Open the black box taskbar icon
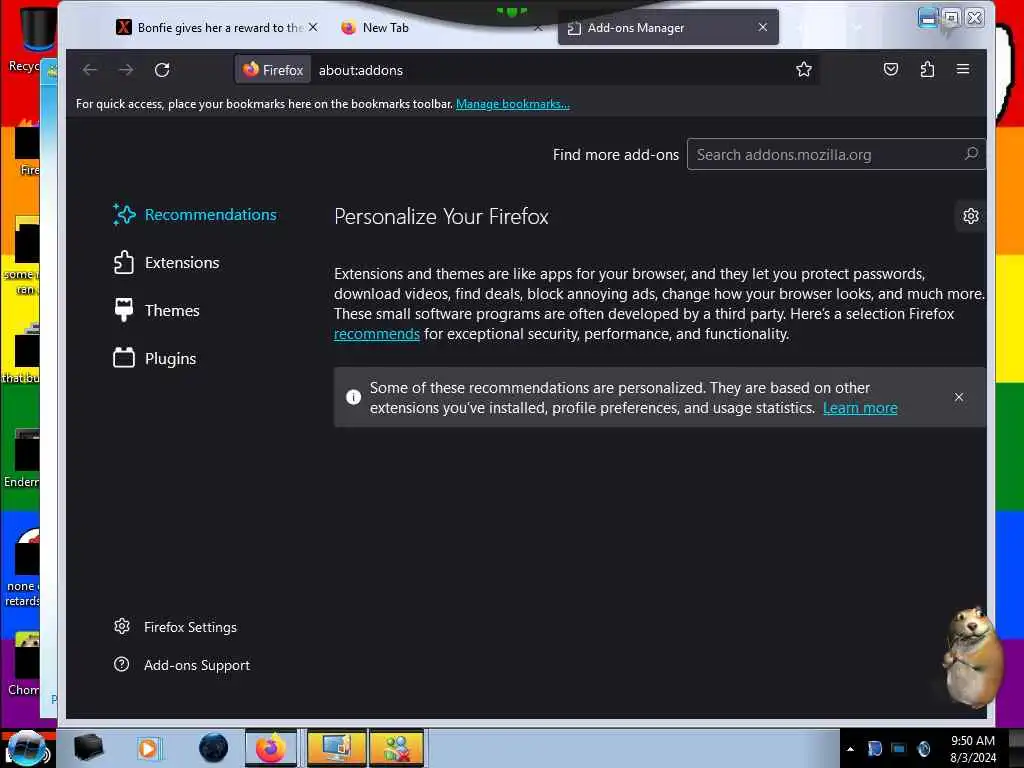This screenshot has width=1024, height=768. coord(88,748)
